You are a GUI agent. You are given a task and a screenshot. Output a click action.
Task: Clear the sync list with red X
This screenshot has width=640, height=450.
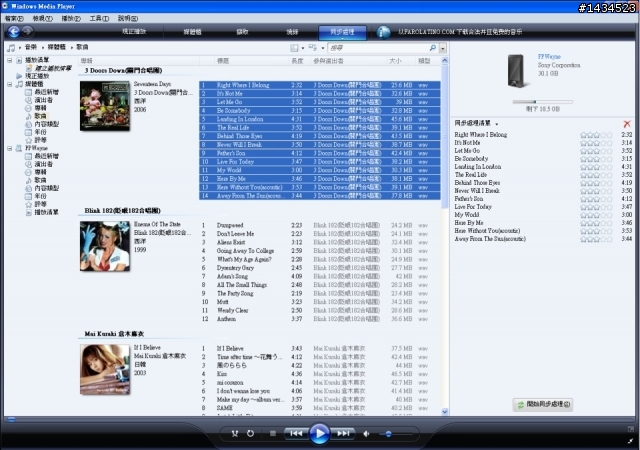pyautogui.click(x=627, y=124)
